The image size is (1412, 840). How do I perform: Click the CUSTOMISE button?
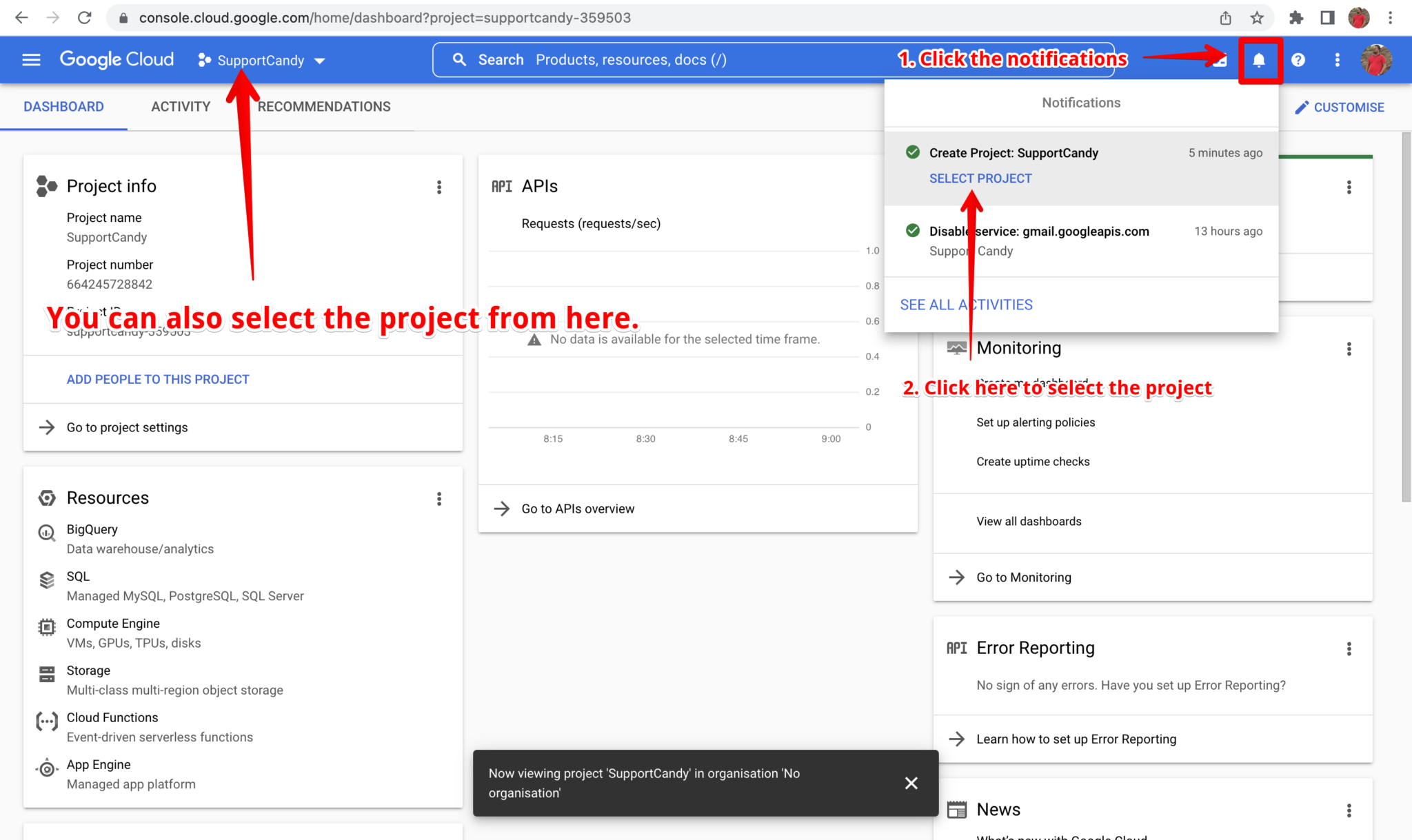click(1339, 107)
